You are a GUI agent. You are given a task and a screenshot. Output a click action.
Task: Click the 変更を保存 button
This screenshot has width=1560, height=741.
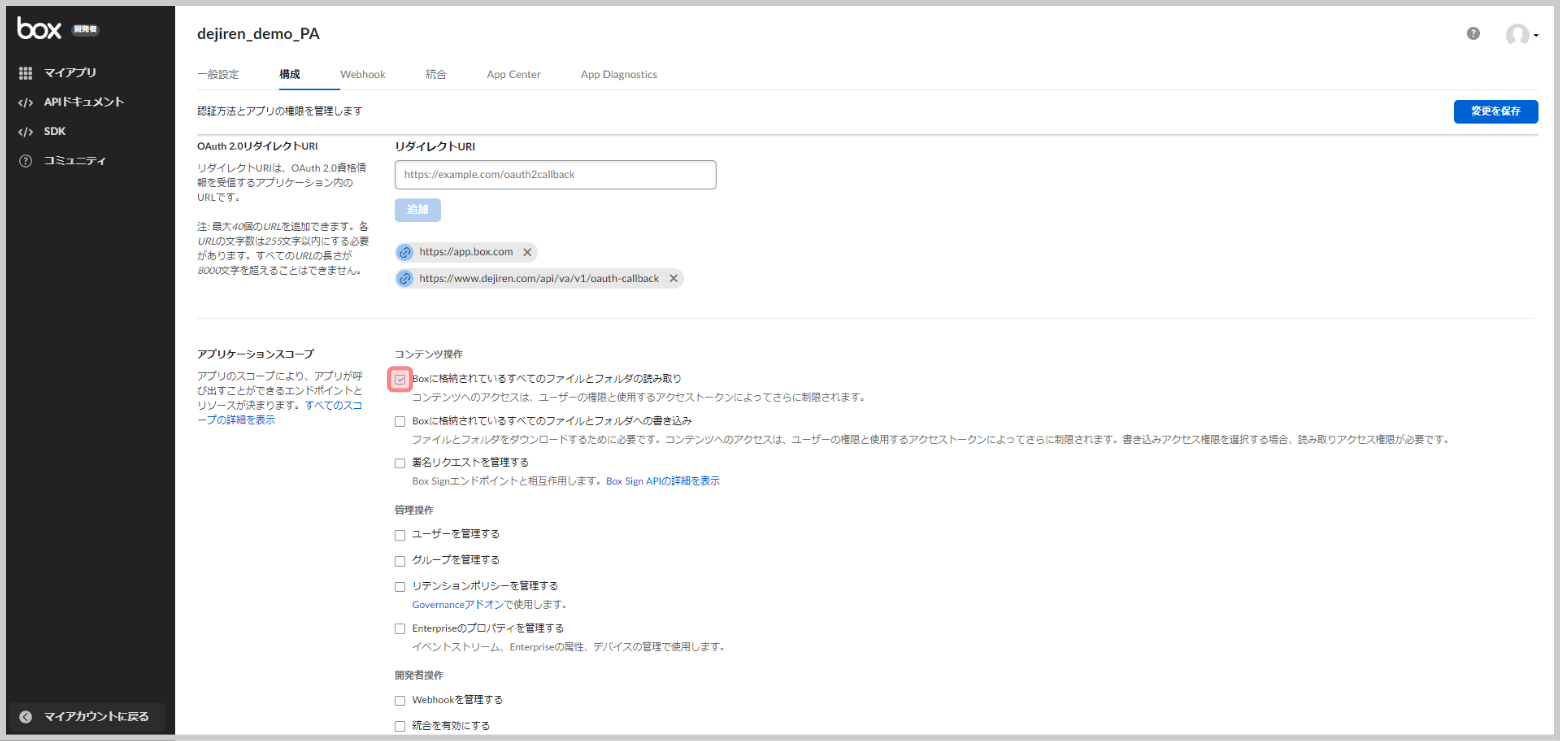pyautogui.click(x=1495, y=111)
